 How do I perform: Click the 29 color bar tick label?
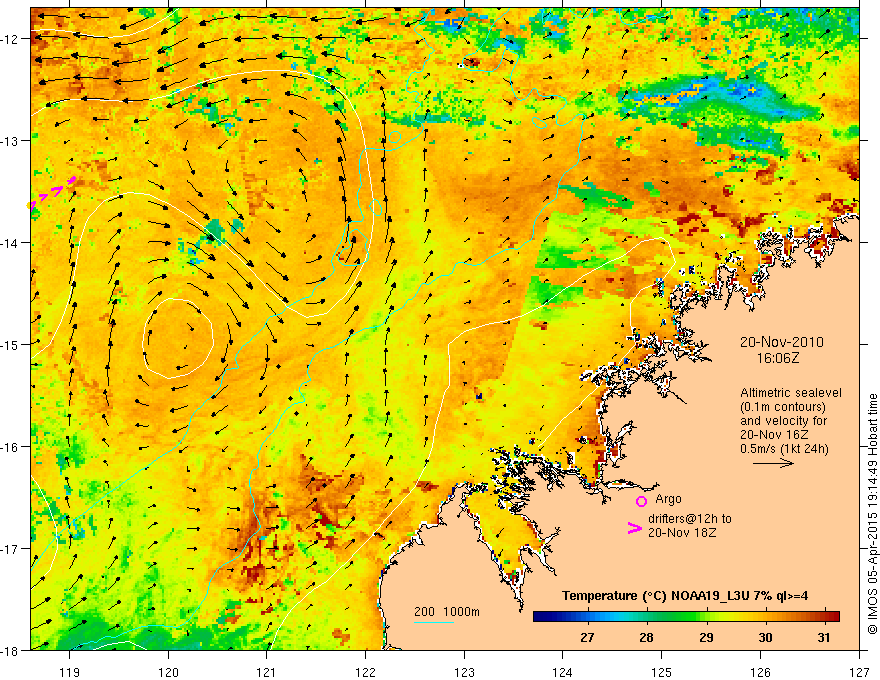pyautogui.click(x=706, y=638)
